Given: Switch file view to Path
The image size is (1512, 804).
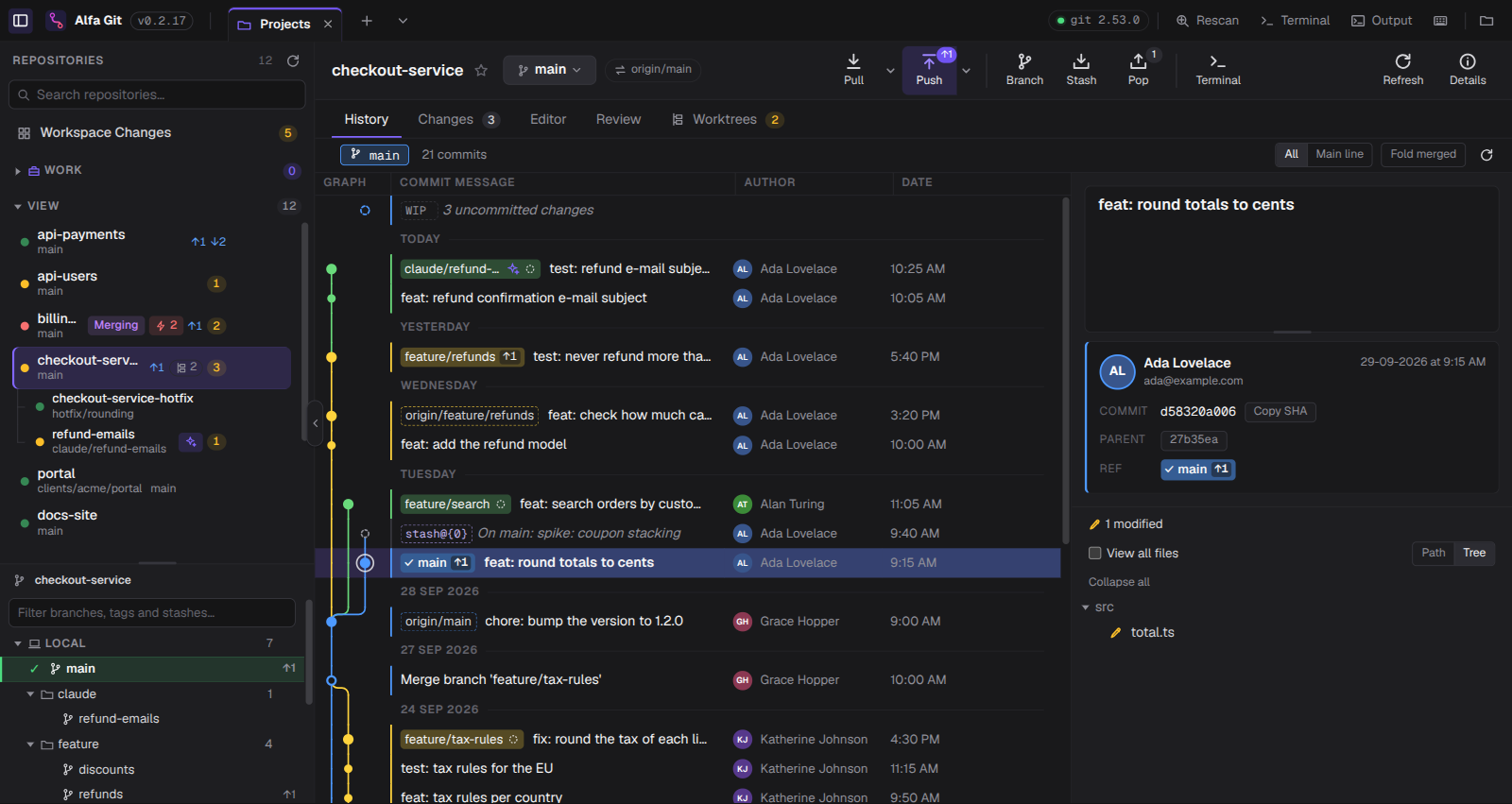Looking at the screenshot, I should pos(1434,554).
